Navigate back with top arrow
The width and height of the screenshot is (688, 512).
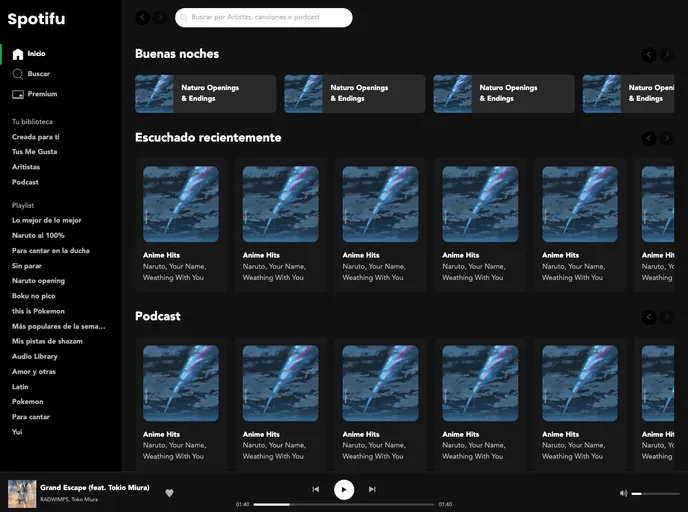click(x=142, y=17)
